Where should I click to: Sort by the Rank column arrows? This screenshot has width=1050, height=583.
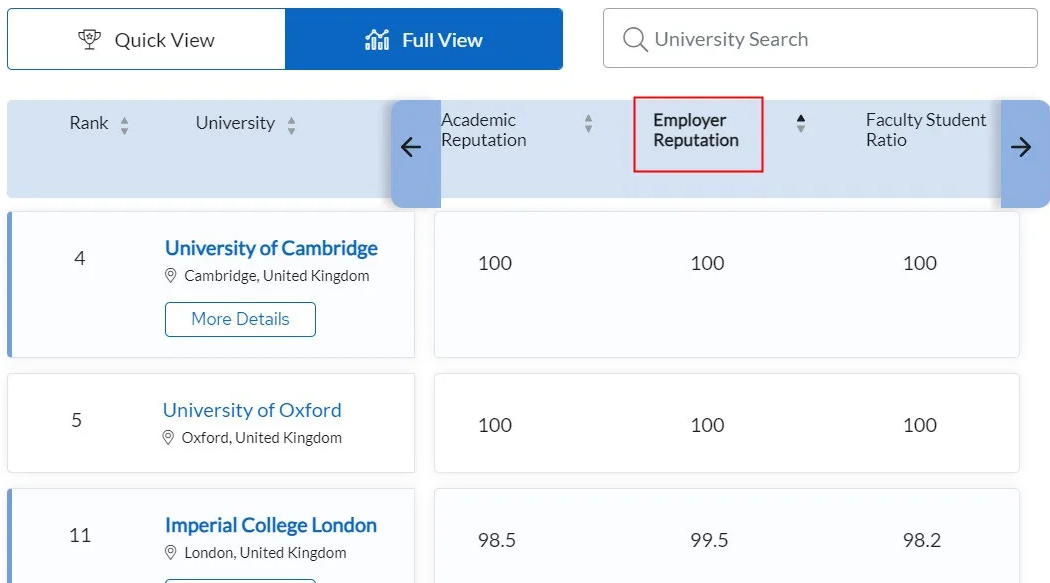(124, 125)
